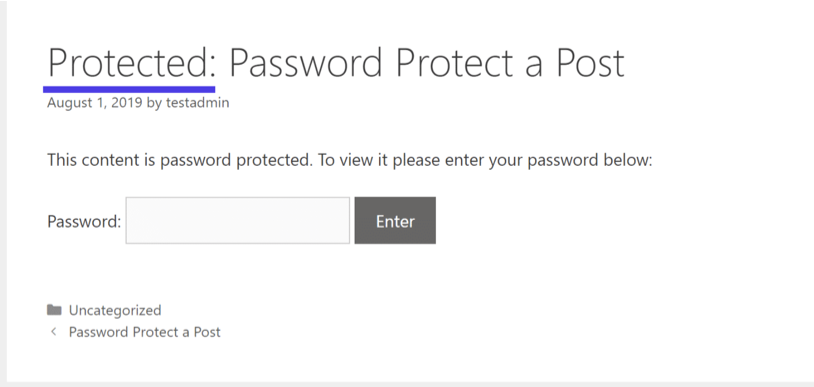Open the Uncategorized category link
814x387 pixels.
point(115,310)
